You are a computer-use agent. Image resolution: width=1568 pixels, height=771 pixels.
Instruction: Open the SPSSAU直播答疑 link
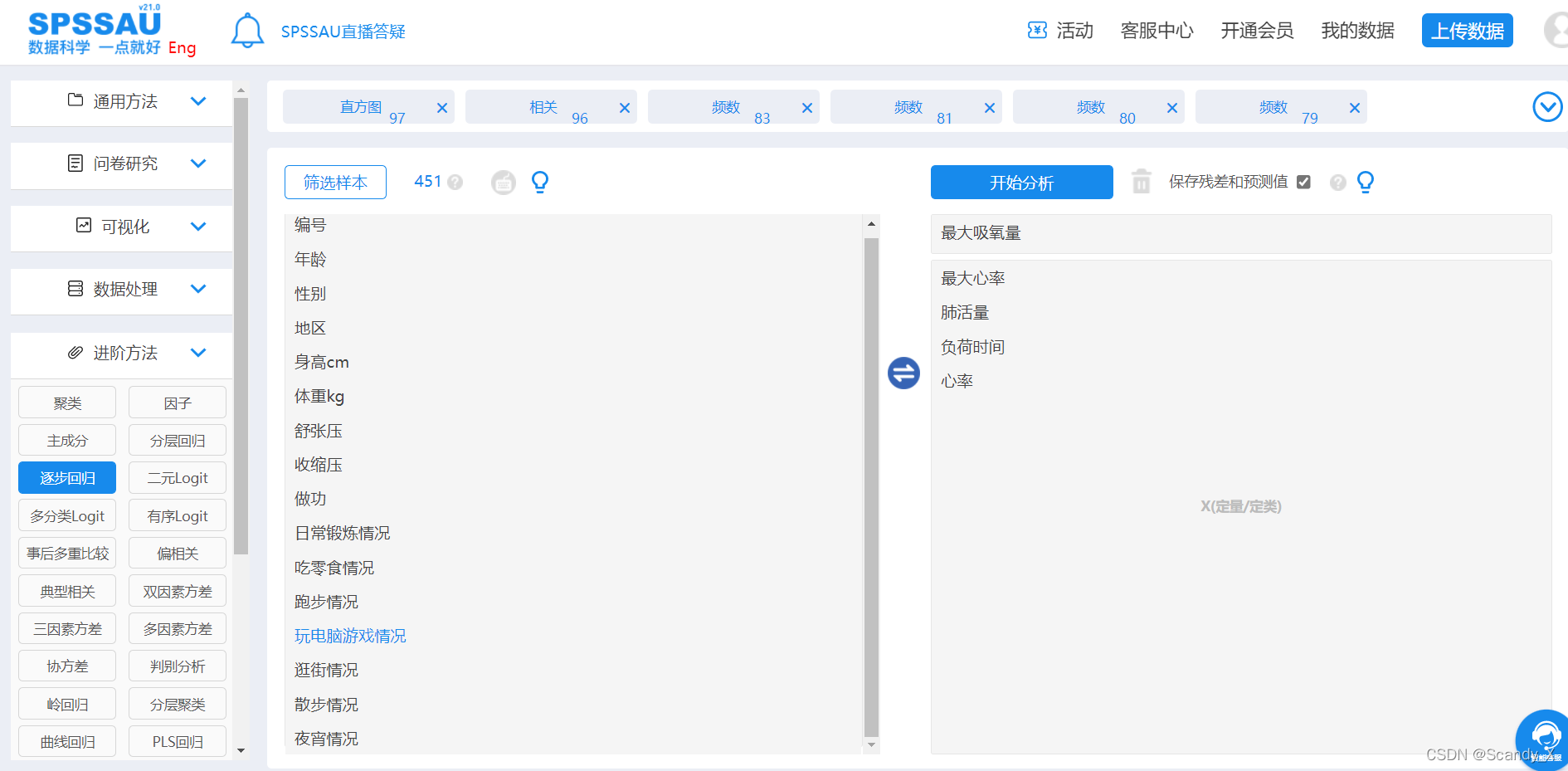pos(343,32)
